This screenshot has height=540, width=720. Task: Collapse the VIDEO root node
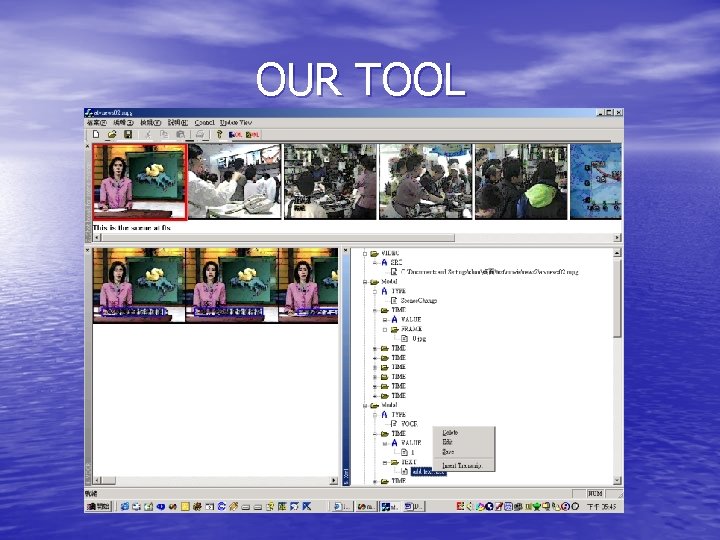pos(366,253)
